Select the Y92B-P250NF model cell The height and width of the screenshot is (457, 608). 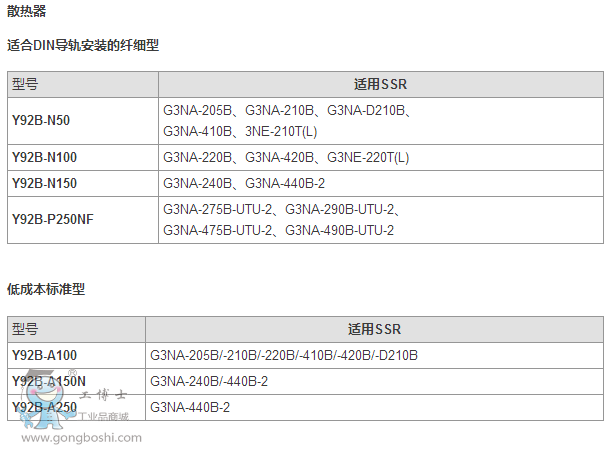coord(52,219)
